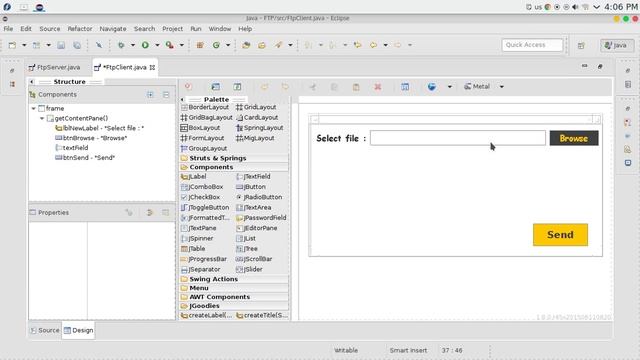Select the JComboBox palette component
This screenshot has height=360, width=640.
202,187
